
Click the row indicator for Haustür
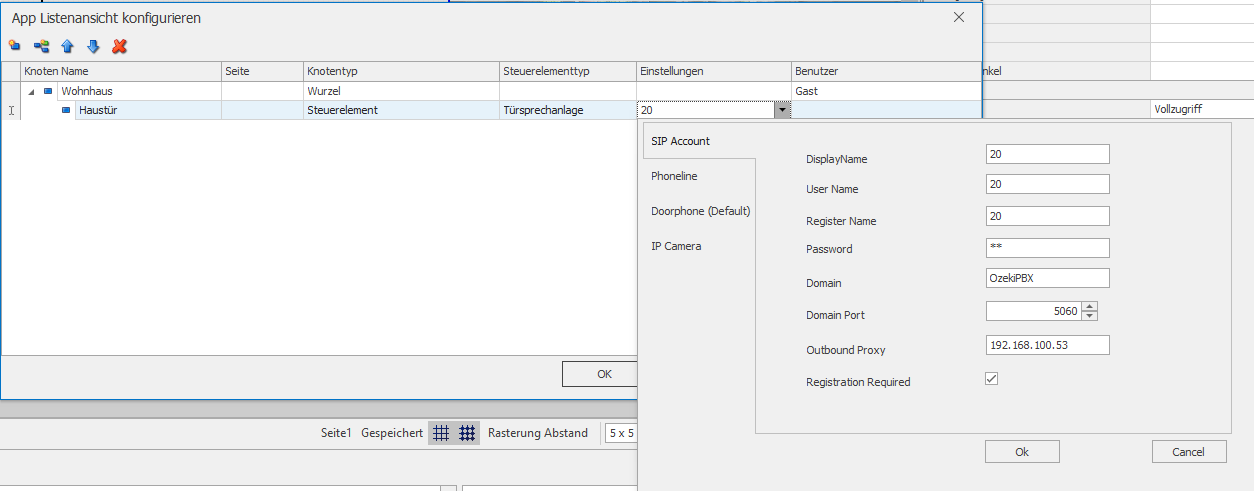coord(11,110)
